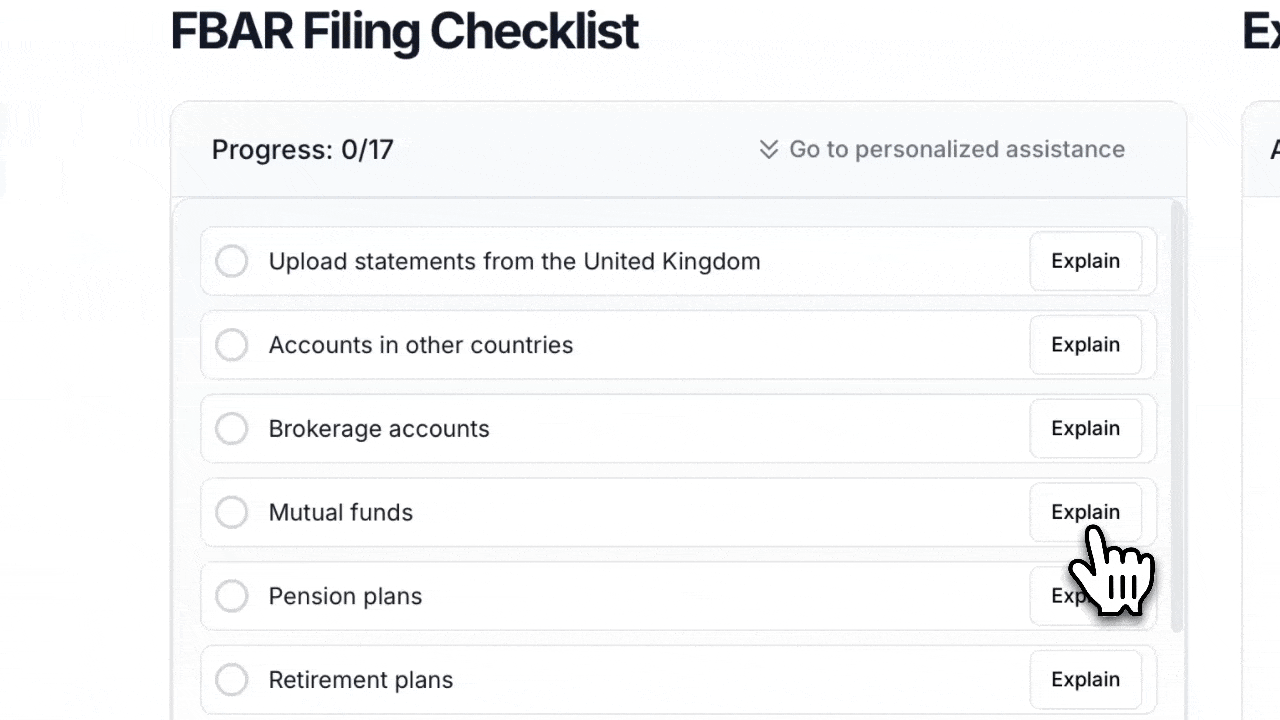Screen dimensions: 1280x720
Task: Click the Progress 0/17 indicator text
Action: (302, 150)
